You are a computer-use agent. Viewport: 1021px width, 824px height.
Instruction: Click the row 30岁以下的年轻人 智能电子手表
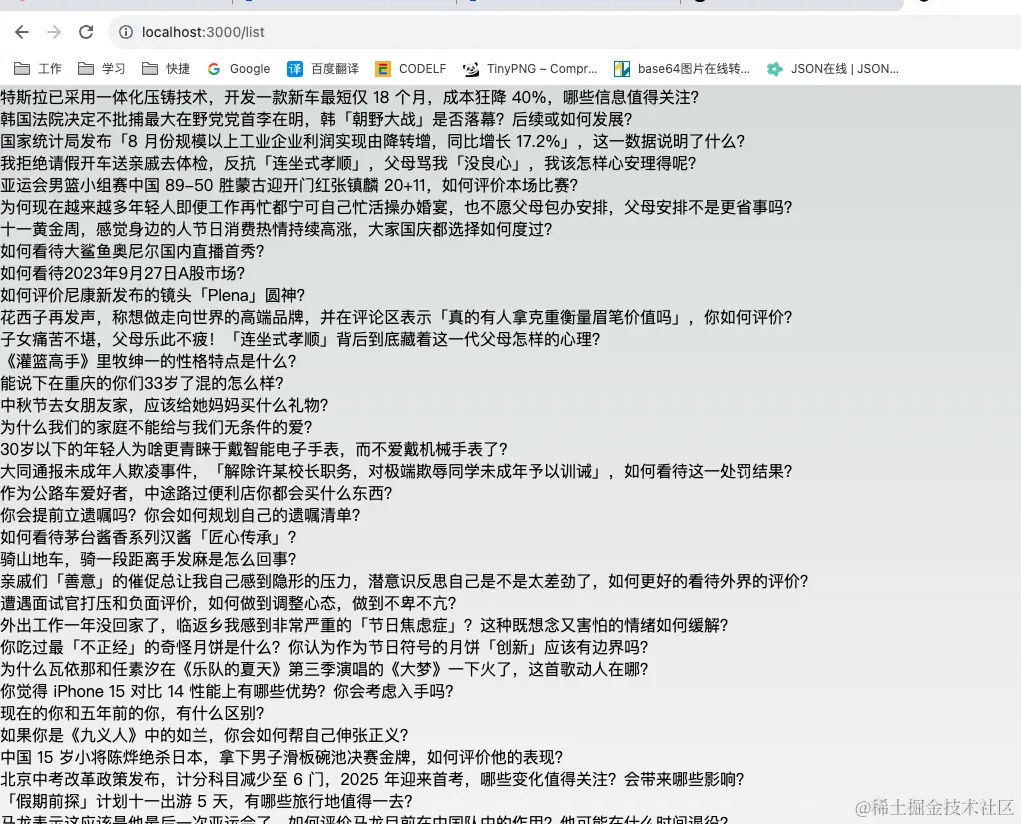(254, 449)
